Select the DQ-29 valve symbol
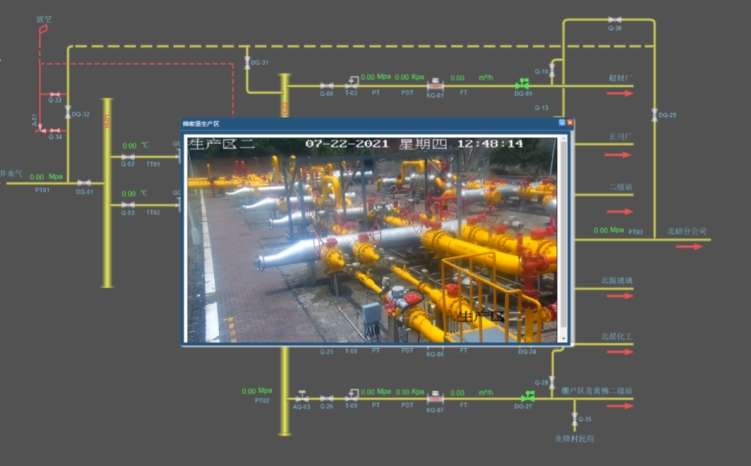This screenshot has width=751, height=466. point(654,115)
